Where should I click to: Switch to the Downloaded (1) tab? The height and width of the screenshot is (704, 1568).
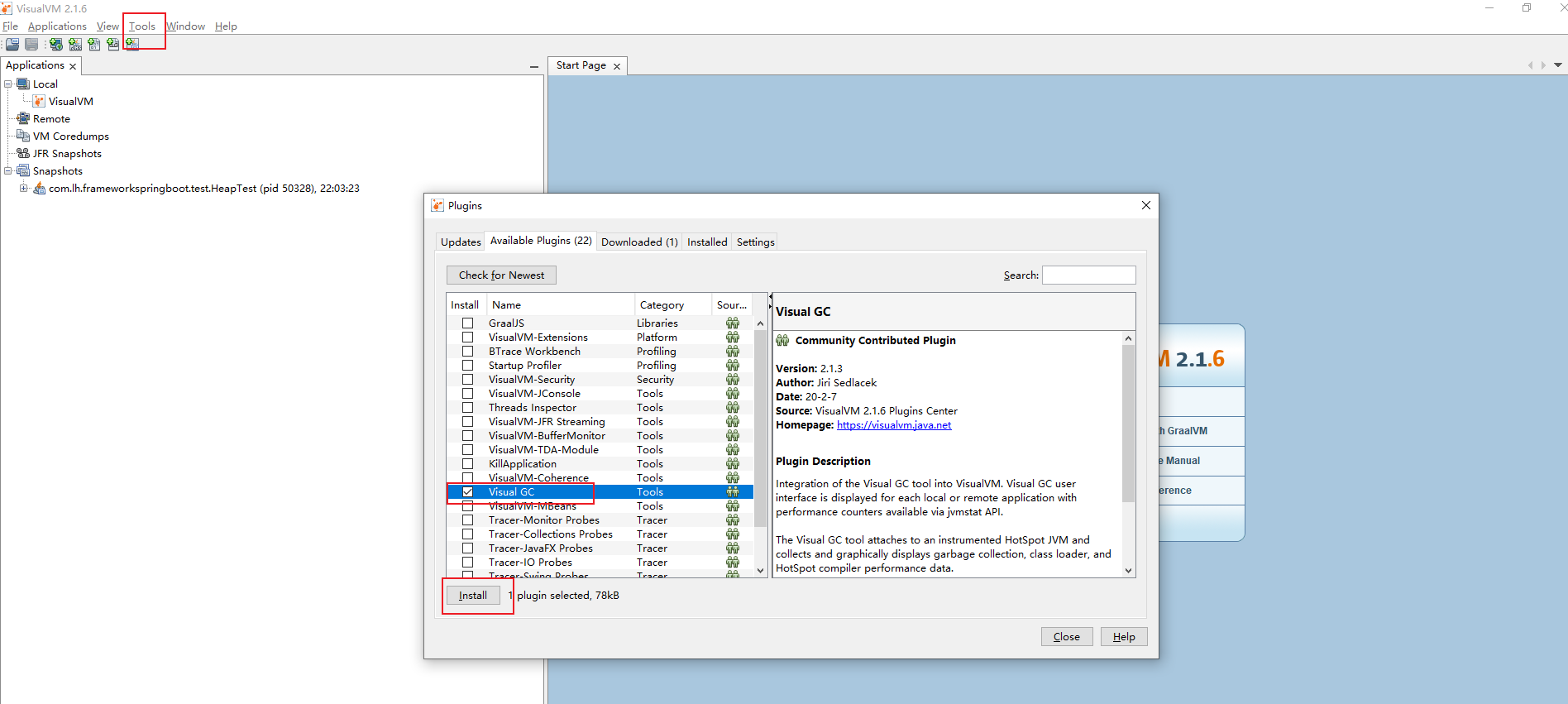tap(639, 242)
